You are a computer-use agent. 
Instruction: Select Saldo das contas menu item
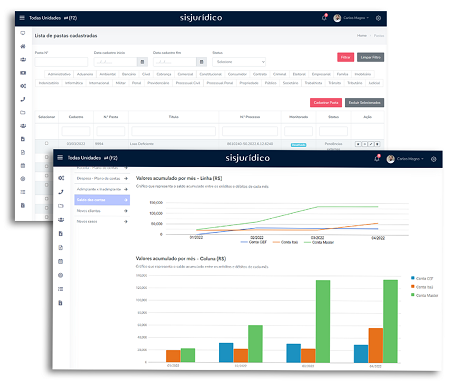pos(102,200)
